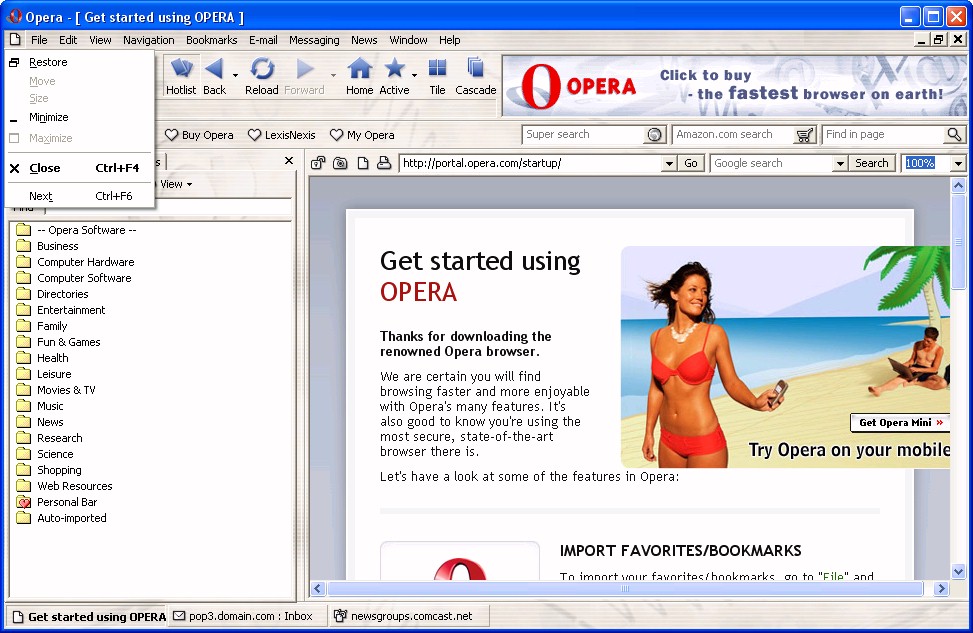Open the Movies & TV folder
This screenshot has height=633, width=973.
[x=56, y=390]
